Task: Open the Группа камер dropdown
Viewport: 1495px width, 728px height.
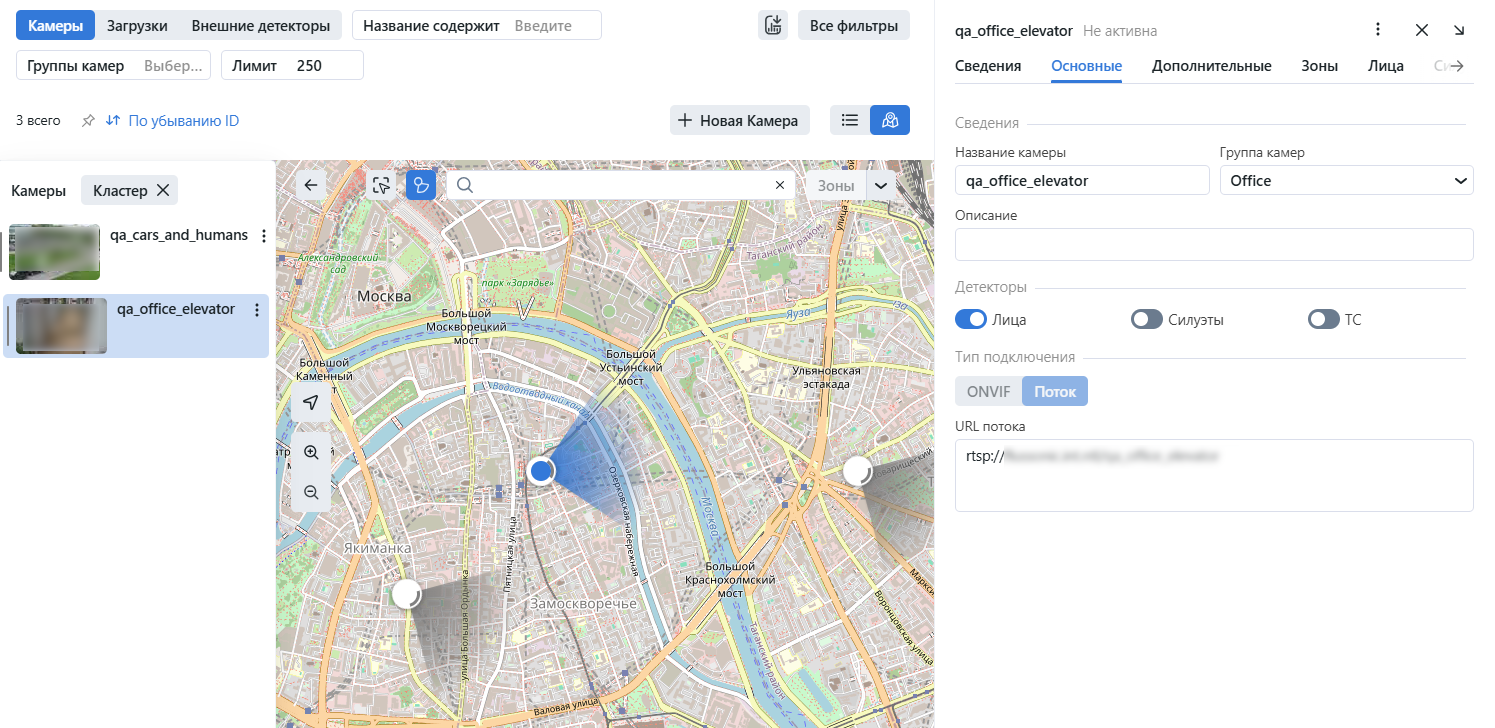Action: tap(1346, 181)
